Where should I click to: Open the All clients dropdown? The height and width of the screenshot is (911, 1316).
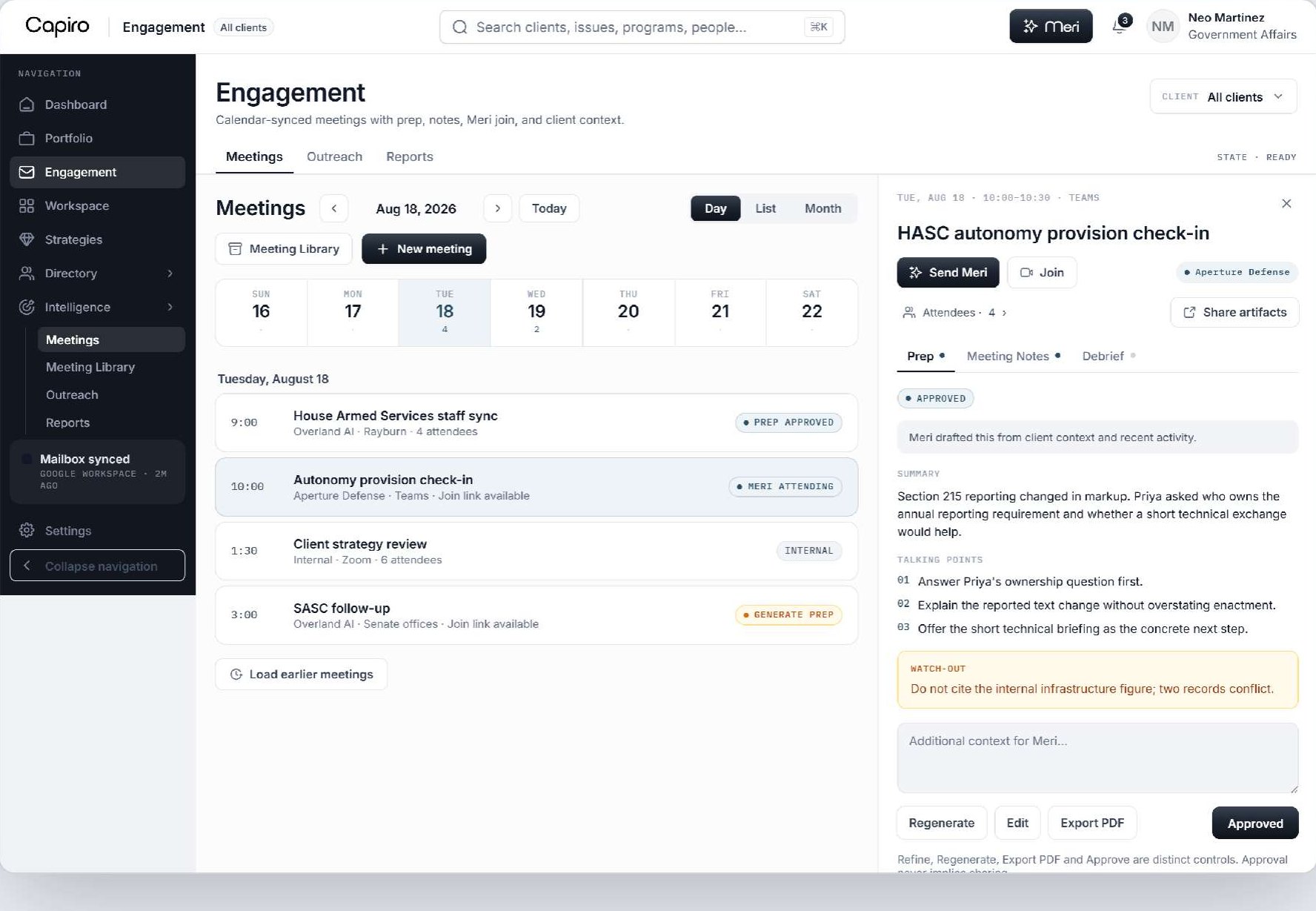click(1223, 96)
